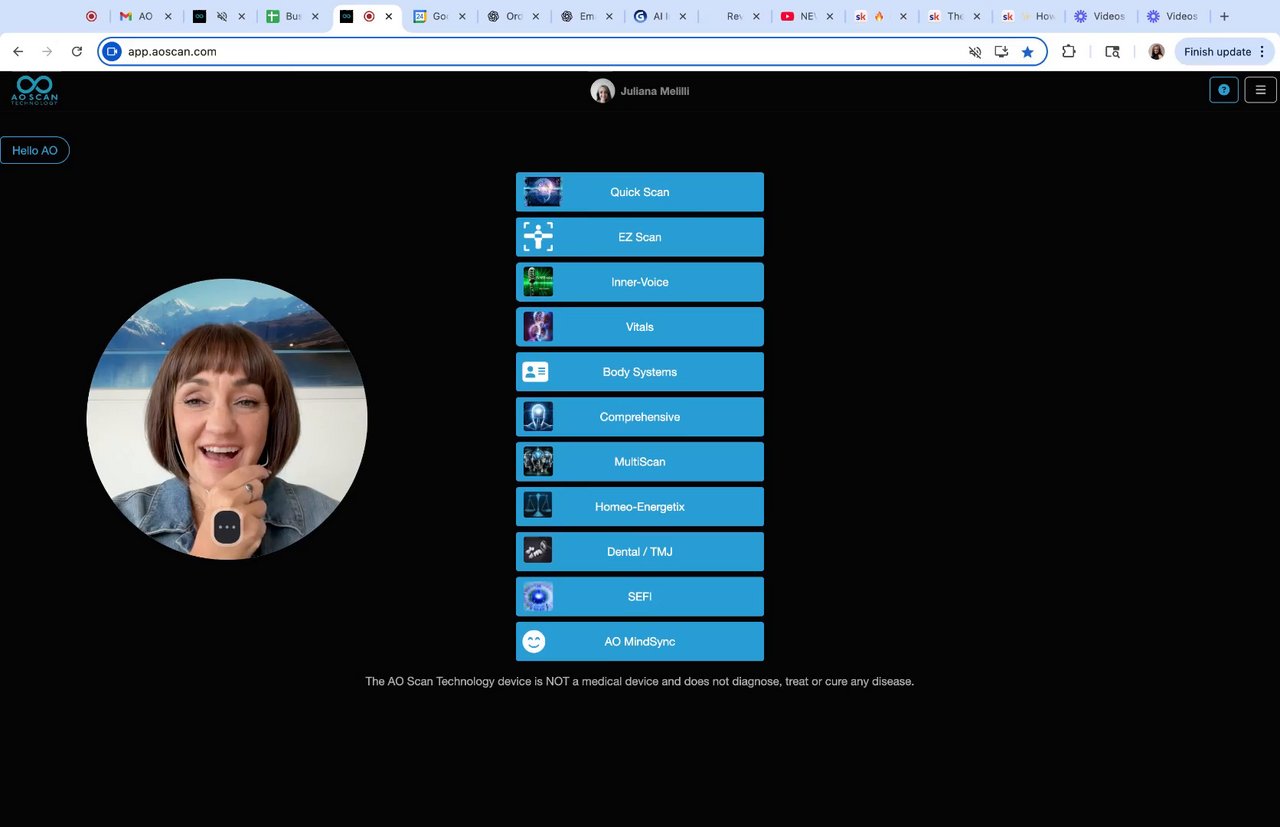Screen dimensions: 1280x827
Task: Open the Quick Scan module
Action: [x=640, y=192]
